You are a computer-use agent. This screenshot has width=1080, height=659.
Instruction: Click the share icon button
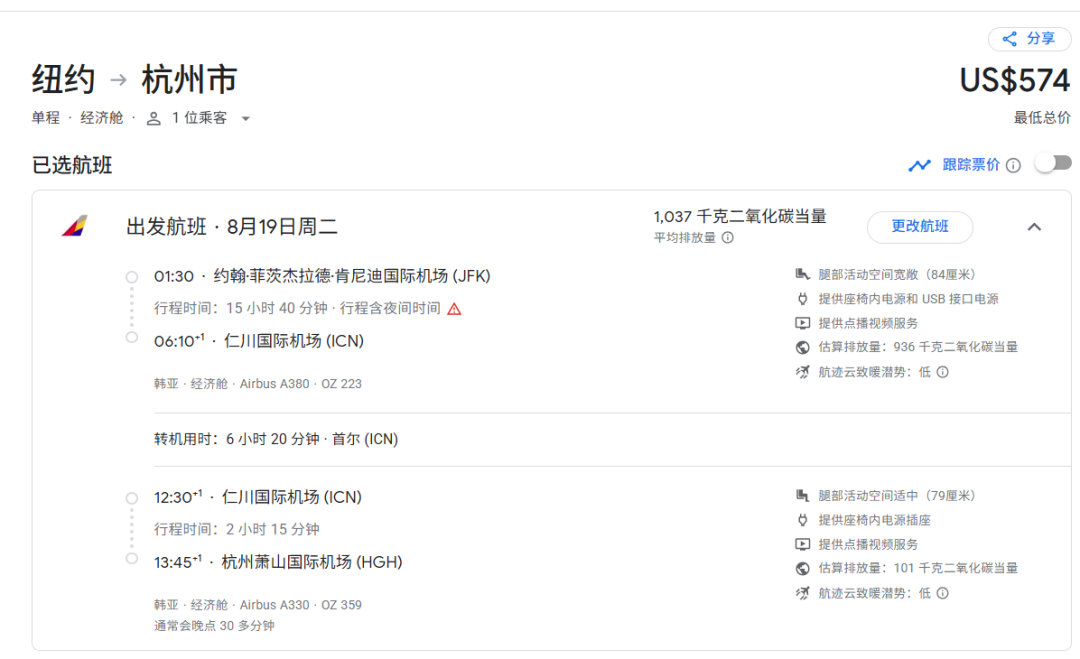point(1009,39)
